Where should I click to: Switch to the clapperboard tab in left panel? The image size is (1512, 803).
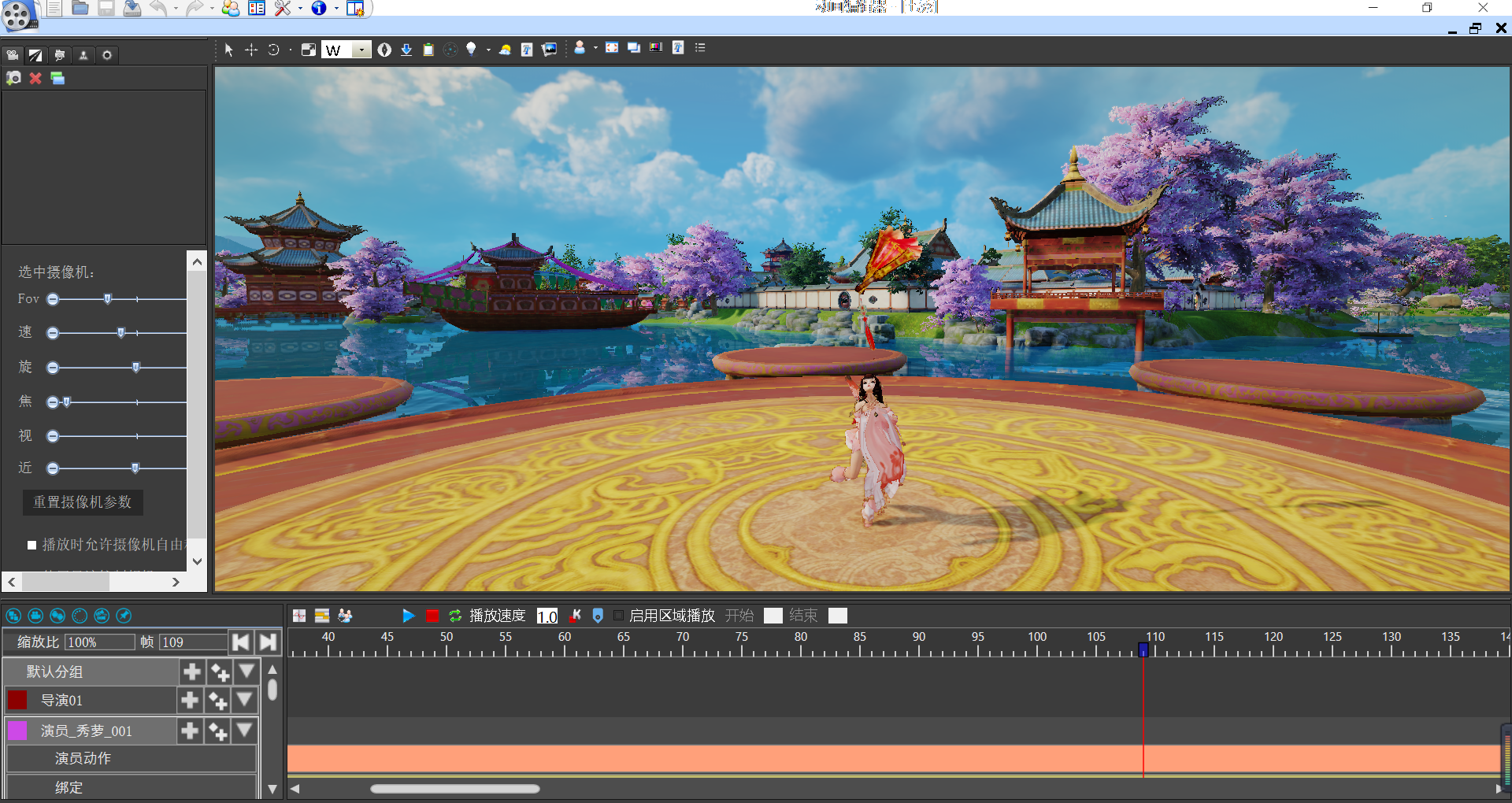coord(35,55)
